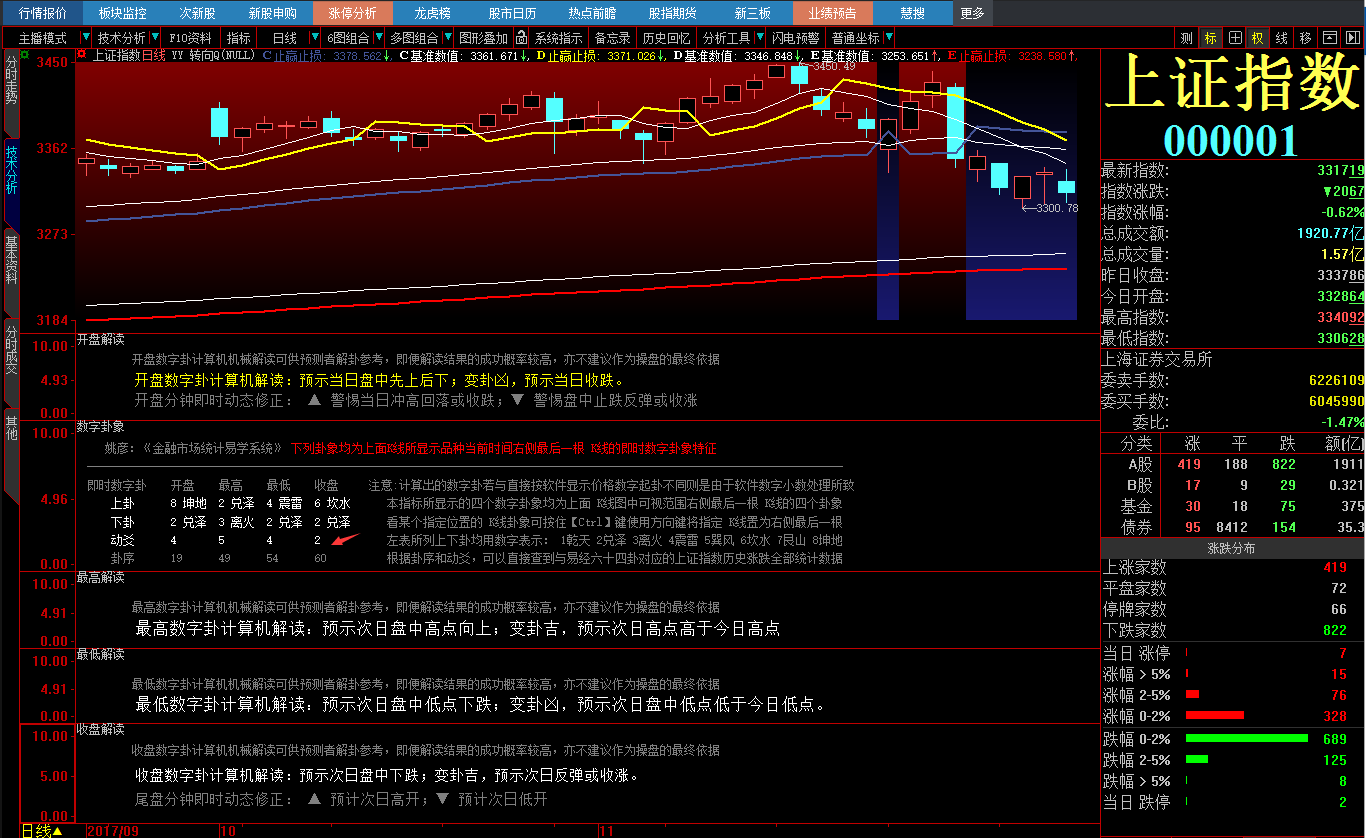This screenshot has width=1366, height=838.
Task: Switch to the 行情报价 tab
Action: 43,13
